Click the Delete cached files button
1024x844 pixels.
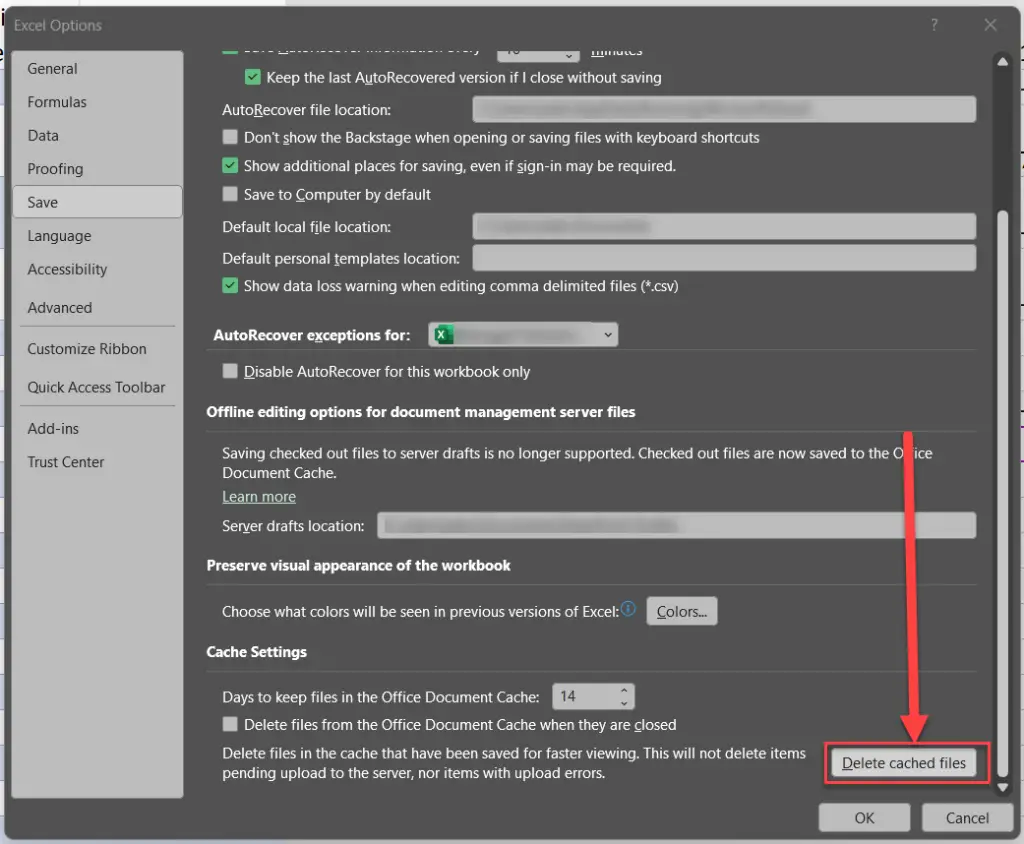pos(904,763)
